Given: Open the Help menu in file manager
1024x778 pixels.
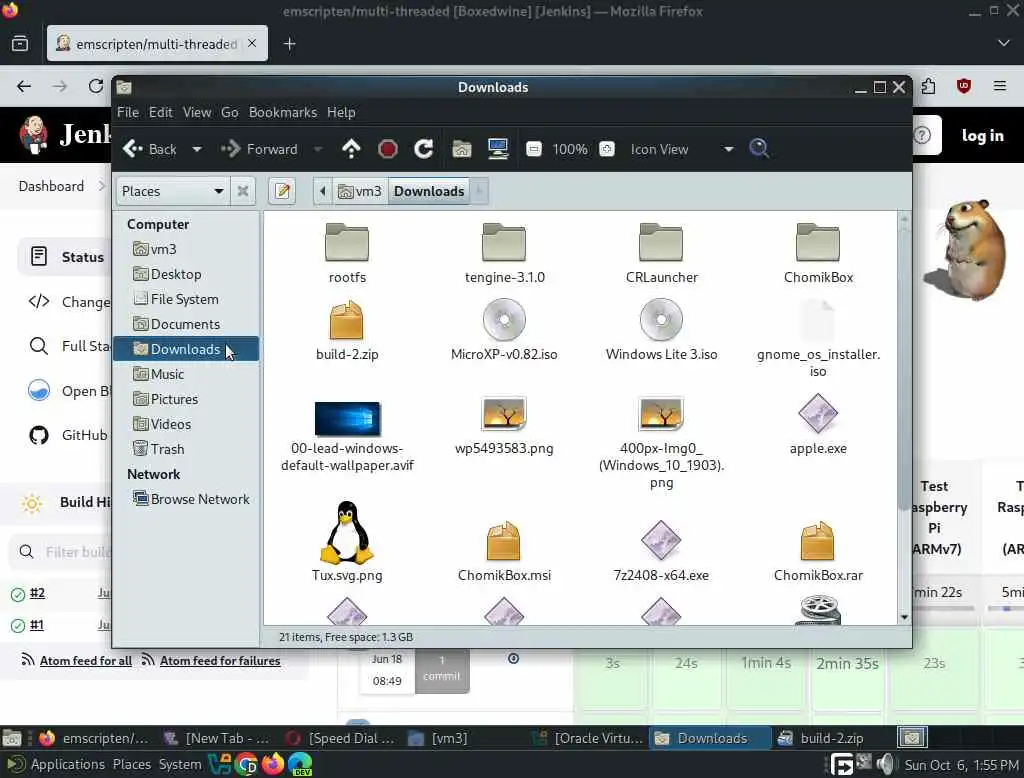Looking at the screenshot, I should click(x=341, y=112).
